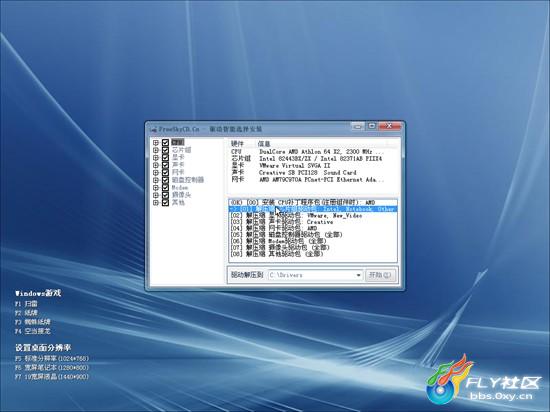Click the 开始 start button
The image size is (550, 412).
[380, 275]
